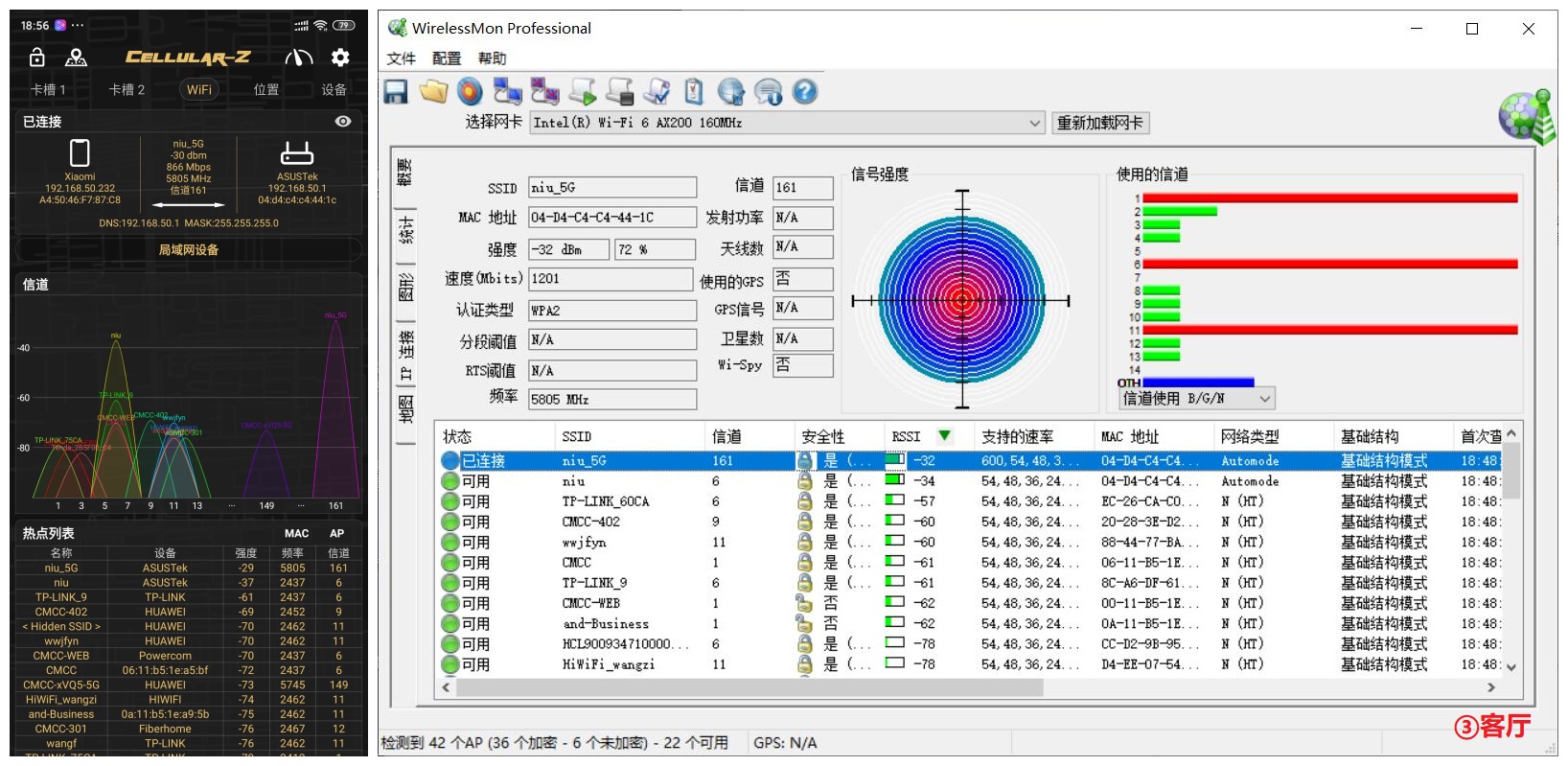1568x766 pixels.
Task: Tap the padlock icon in Cellular-Z
Action: click(36, 58)
